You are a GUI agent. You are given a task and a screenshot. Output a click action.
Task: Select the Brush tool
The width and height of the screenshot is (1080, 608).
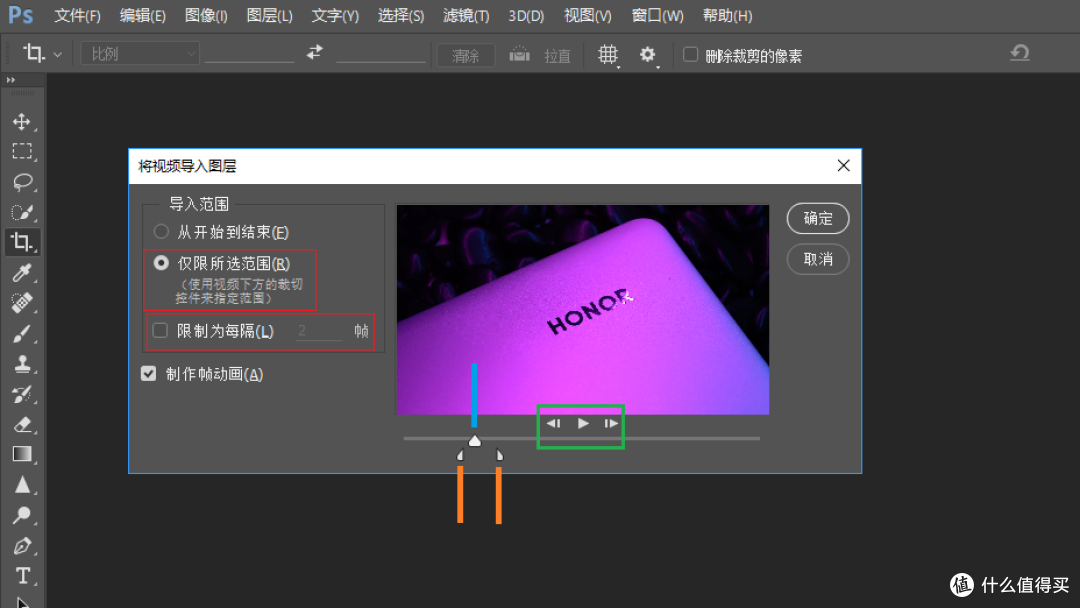click(22, 334)
